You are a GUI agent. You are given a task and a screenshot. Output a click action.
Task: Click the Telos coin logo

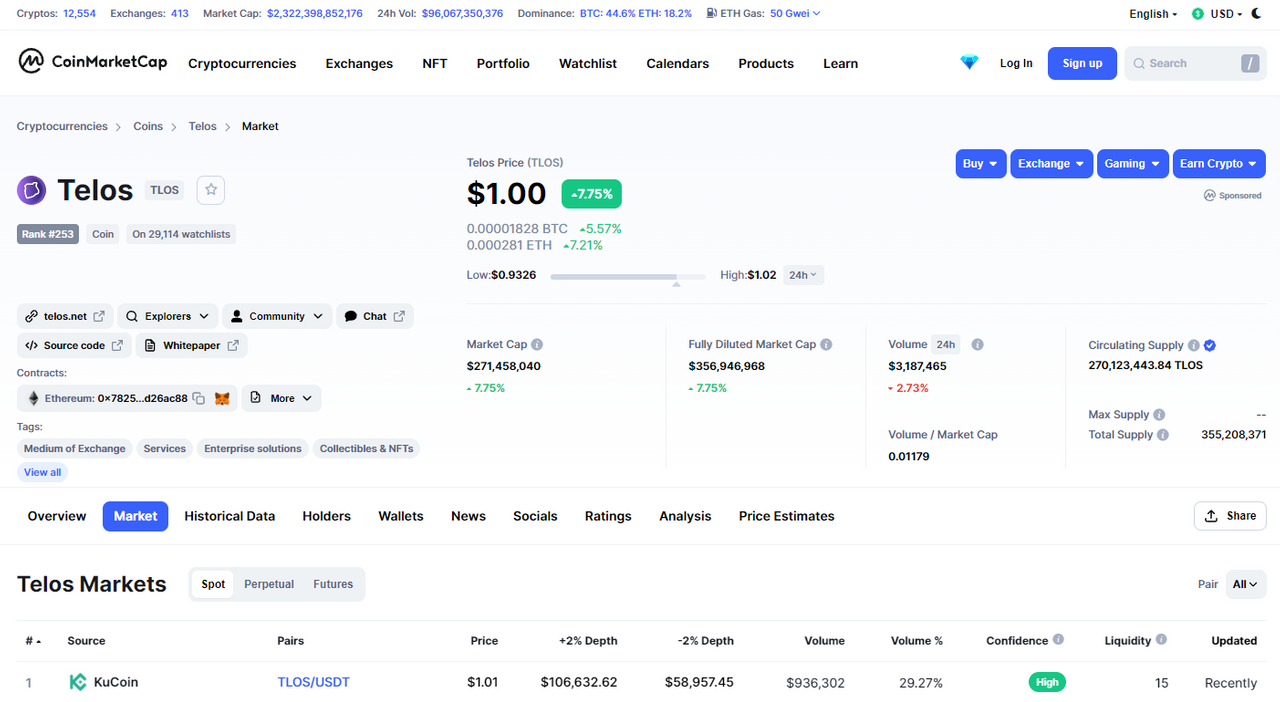(32, 190)
